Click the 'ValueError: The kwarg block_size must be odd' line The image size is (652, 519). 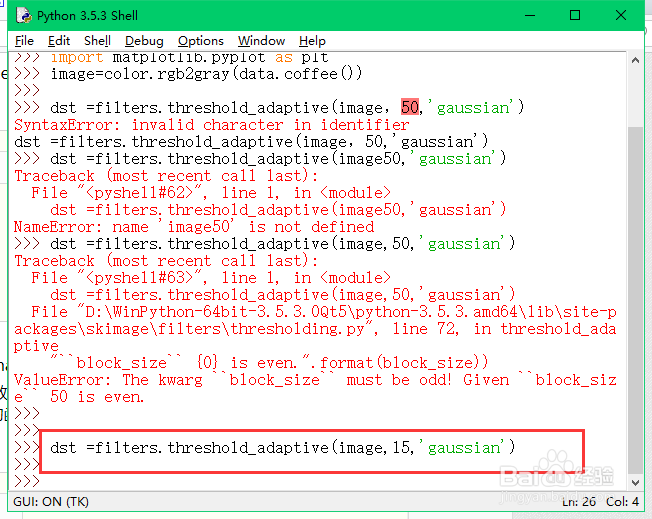(315, 388)
